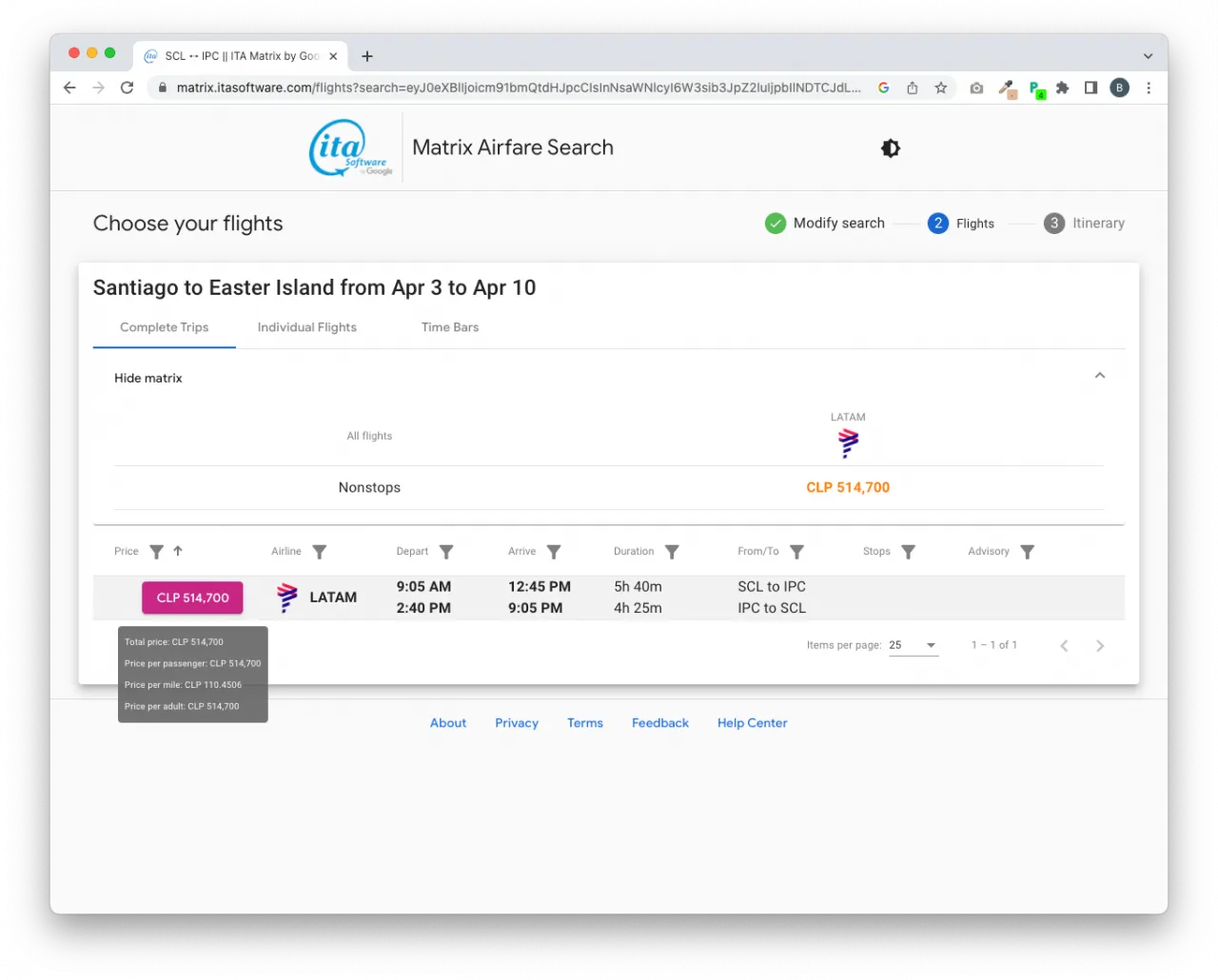Click the eyedropper extension icon
Screen dimensions: 1218x980
coord(1007,88)
